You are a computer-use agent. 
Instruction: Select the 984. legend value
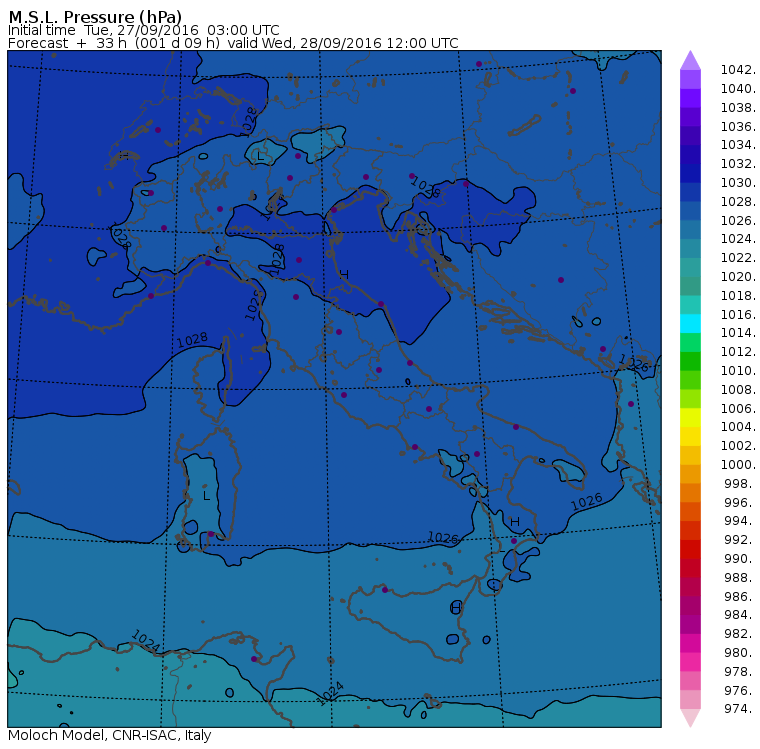pos(740,615)
